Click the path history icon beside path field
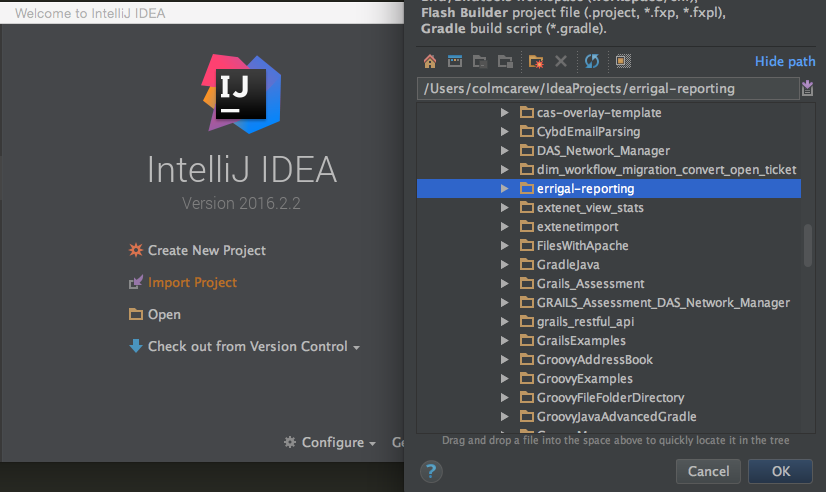 [x=807, y=89]
